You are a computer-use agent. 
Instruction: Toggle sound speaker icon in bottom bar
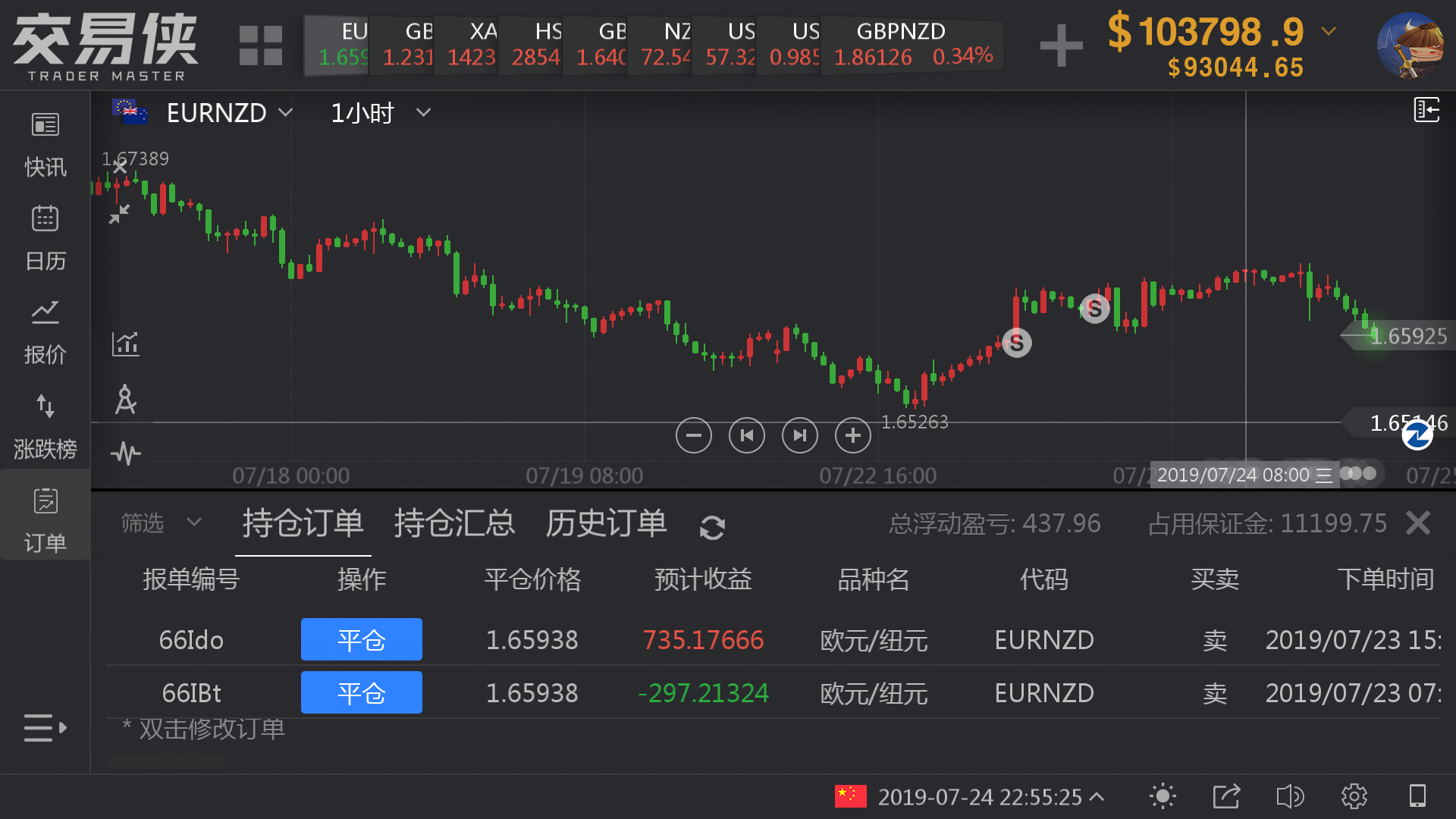pos(1289,796)
